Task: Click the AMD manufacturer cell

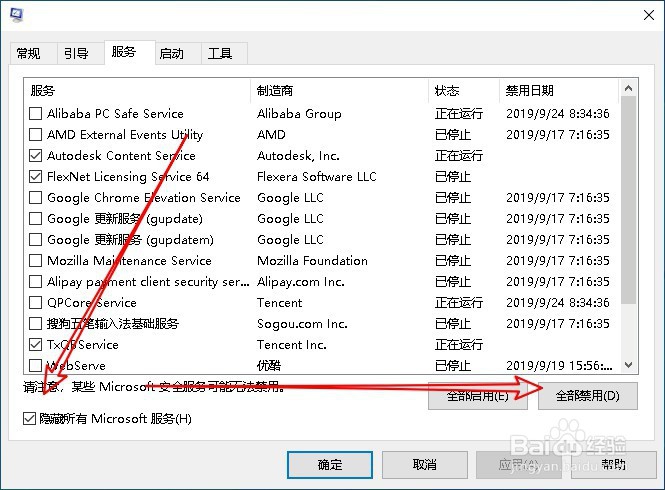Action: 271,134
